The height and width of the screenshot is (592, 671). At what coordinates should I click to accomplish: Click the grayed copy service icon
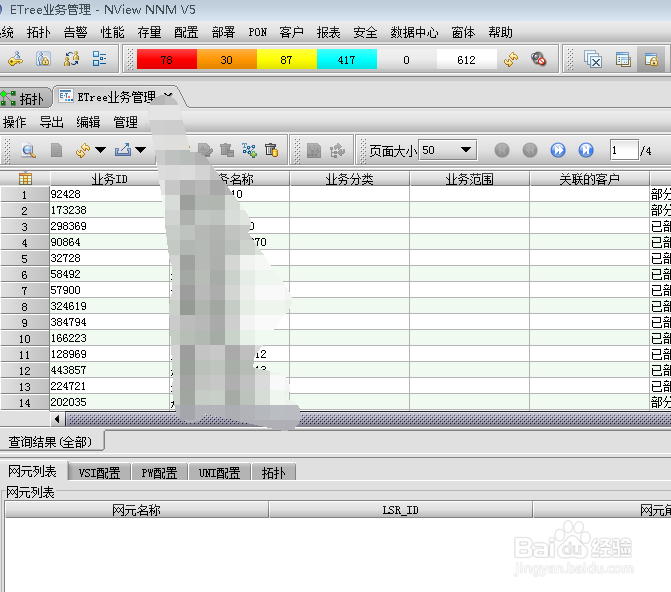point(227,150)
